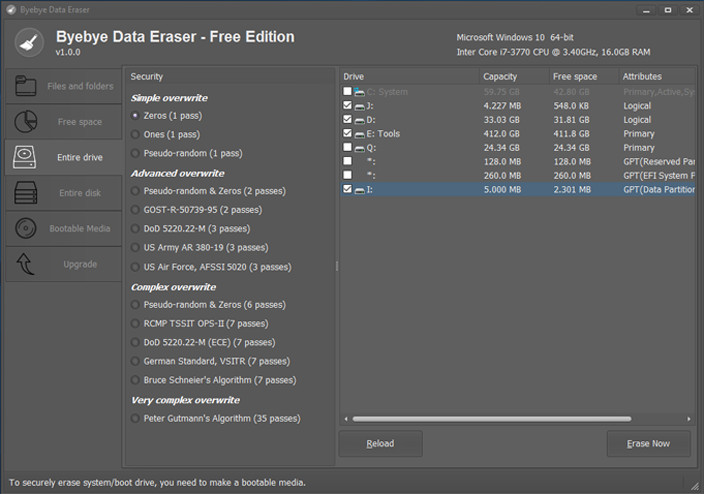The image size is (704, 494).
Task: Open the Upgrade tab label
Action: pyautogui.click(x=80, y=264)
